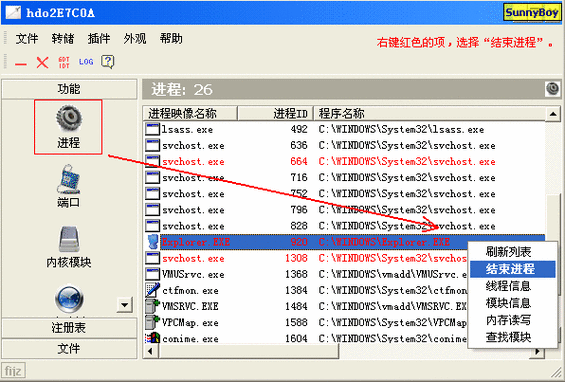Click the 功能 panel header button

(69, 89)
